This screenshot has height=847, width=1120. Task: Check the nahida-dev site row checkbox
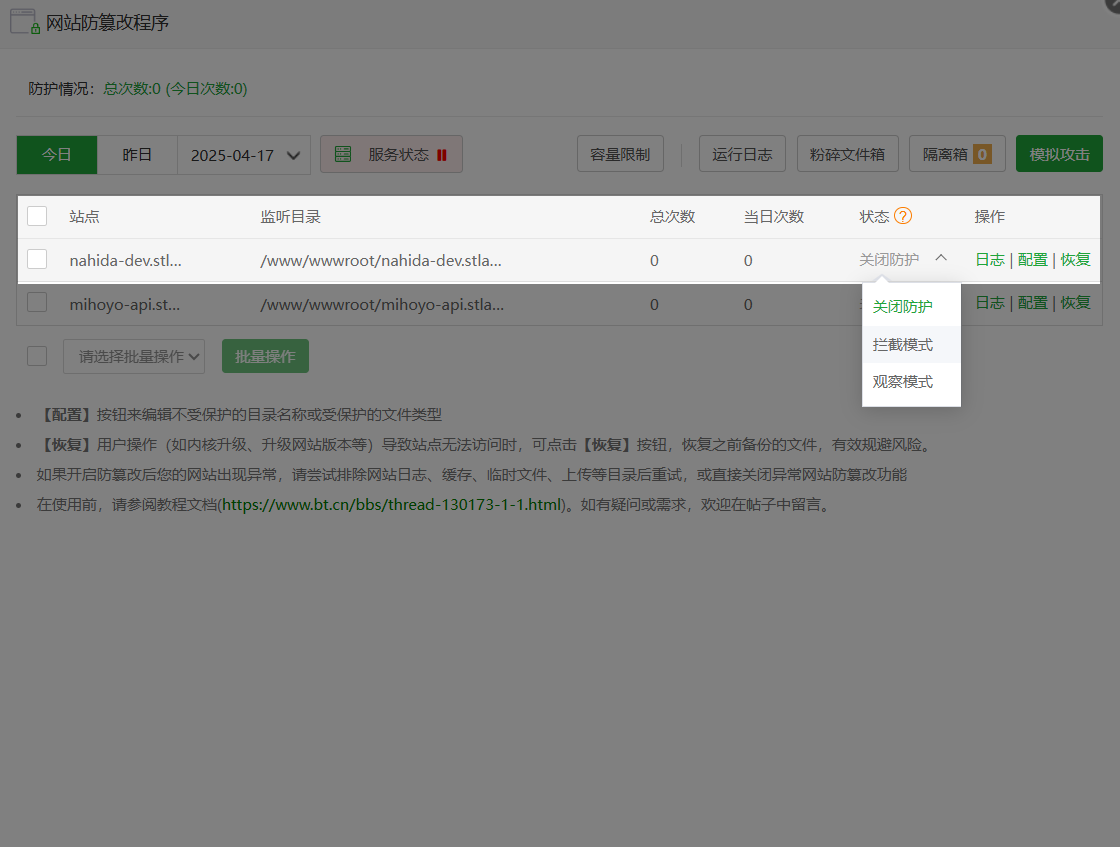point(37,258)
